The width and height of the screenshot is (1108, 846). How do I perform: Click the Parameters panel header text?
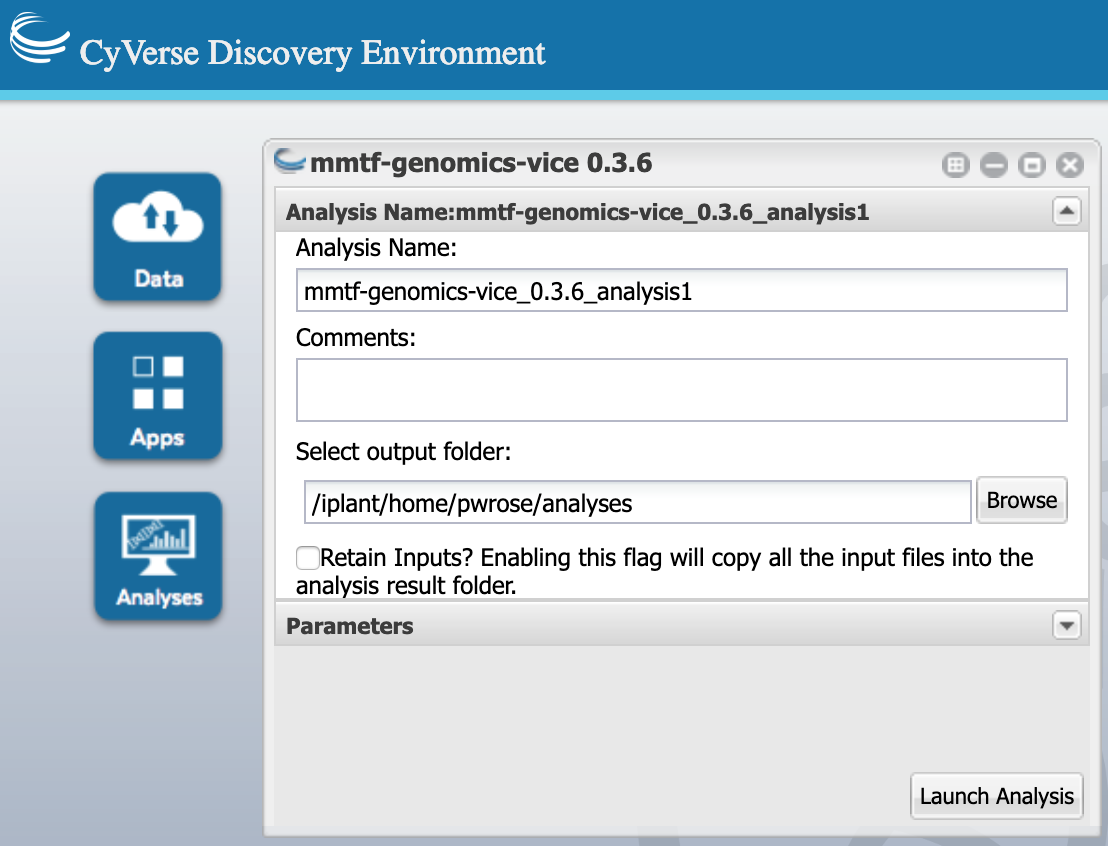click(350, 626)
